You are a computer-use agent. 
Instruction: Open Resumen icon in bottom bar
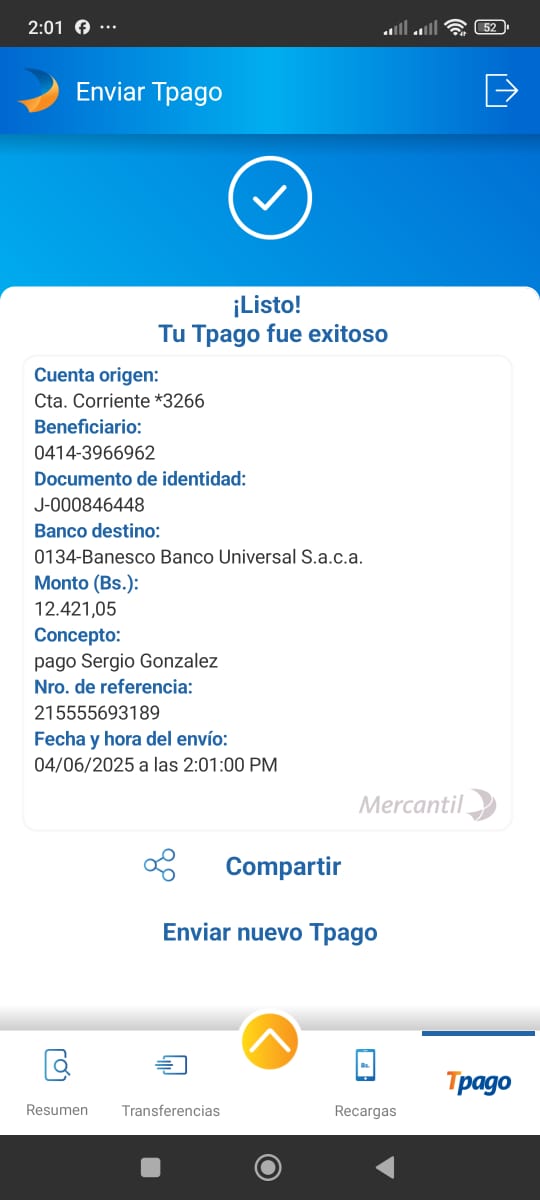[x=57, y=1065]
